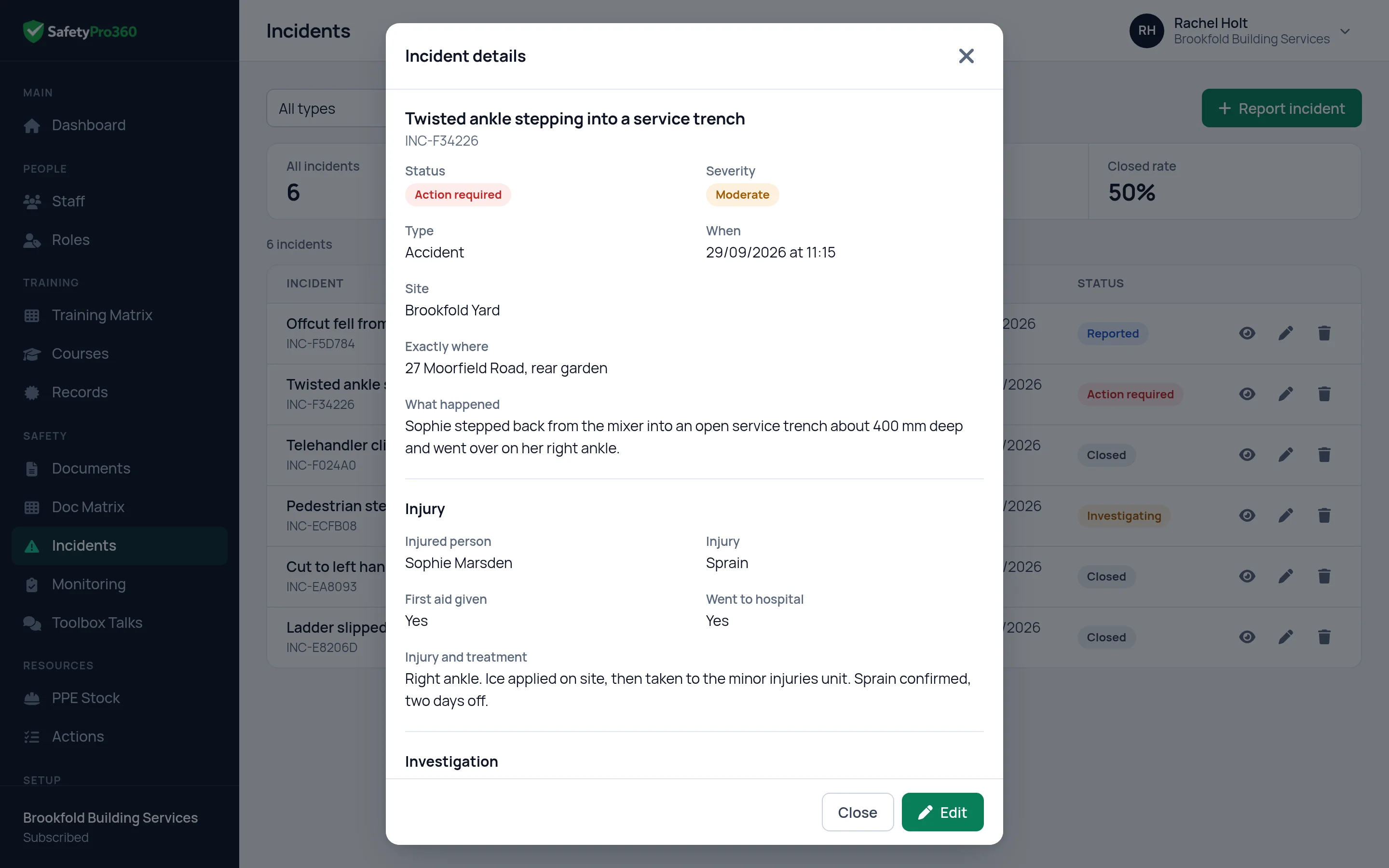This screenshot has height=868, width=1389.
Task: Delete the Action required incident trash icon
Action: coord(1324,394)
